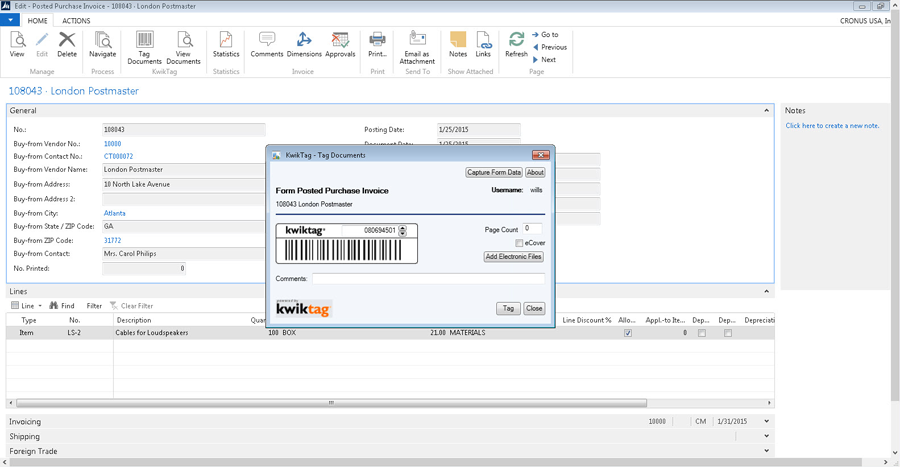Click the View ribbon icon
This screenshot has height=467, width=900.
17,44
